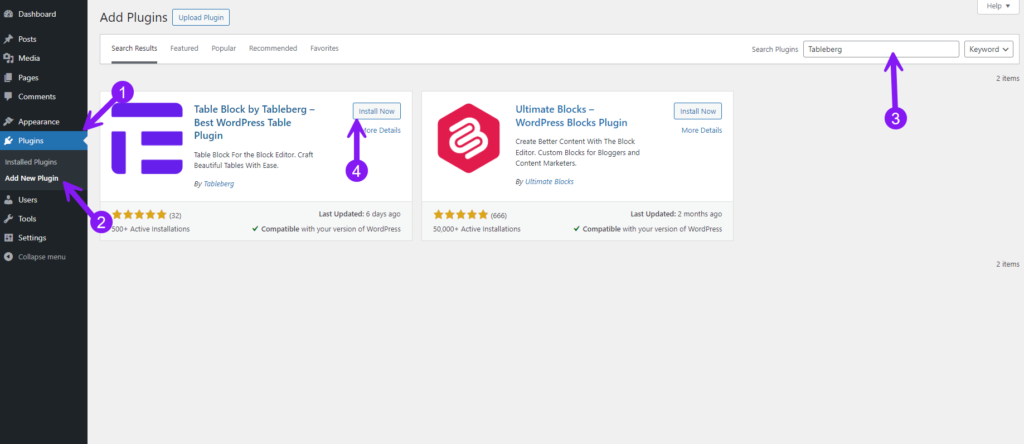Image resolution: width=1024 pixels, height=444 pixels.
Task: Focus the Search Plugins input field
Action: [x=881, y=49]
